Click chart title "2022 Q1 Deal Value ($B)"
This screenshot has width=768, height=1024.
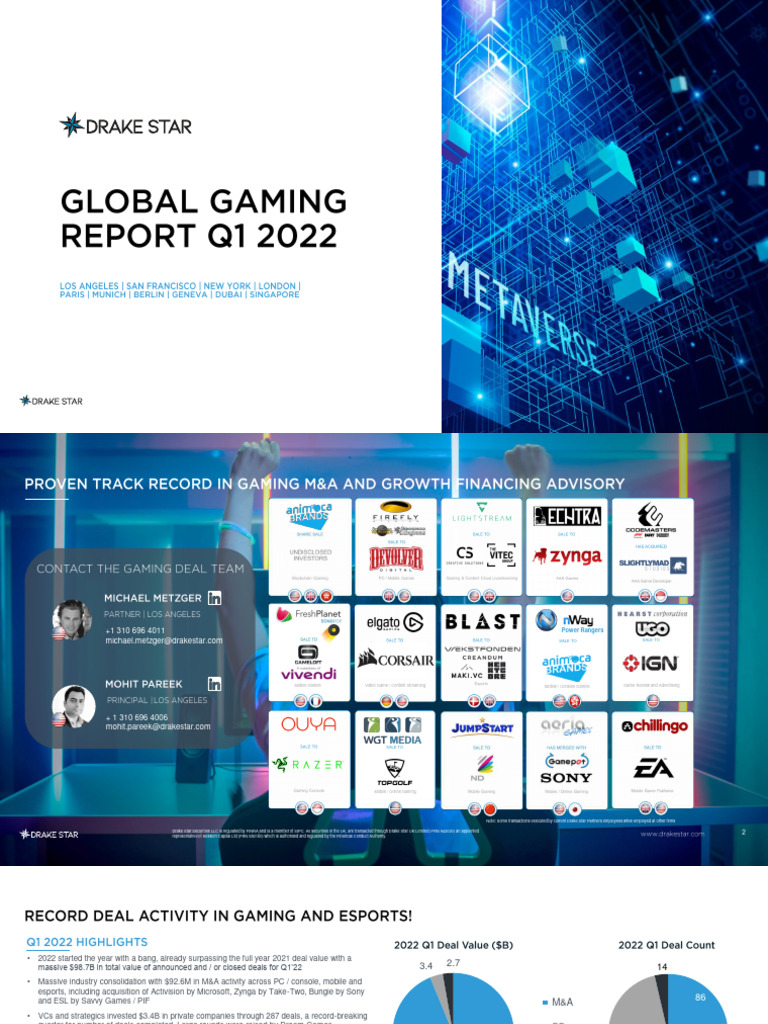(x=453, y=945)
